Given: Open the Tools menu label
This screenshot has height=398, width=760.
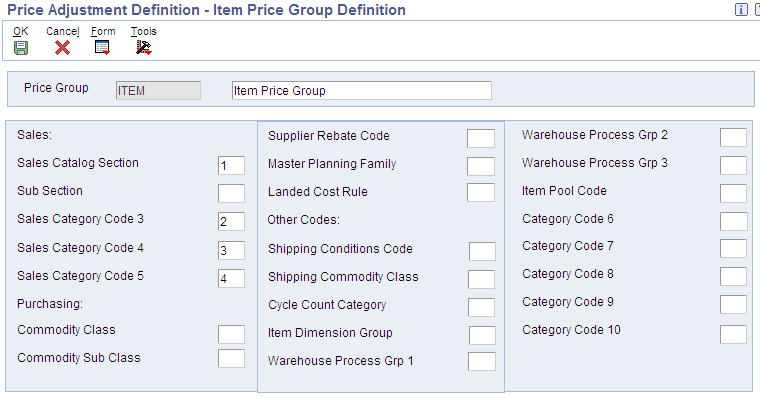Looking at the screenshot, I should pos(143,32).
